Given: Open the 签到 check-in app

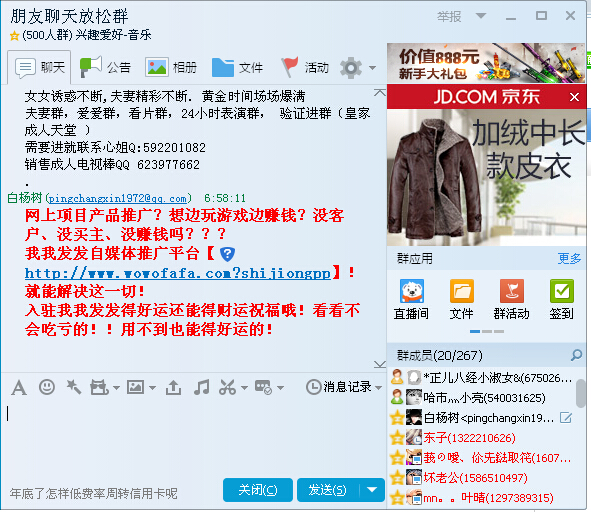Looking at the screenshot, I should pyautogui.click(x=562, y=299).
